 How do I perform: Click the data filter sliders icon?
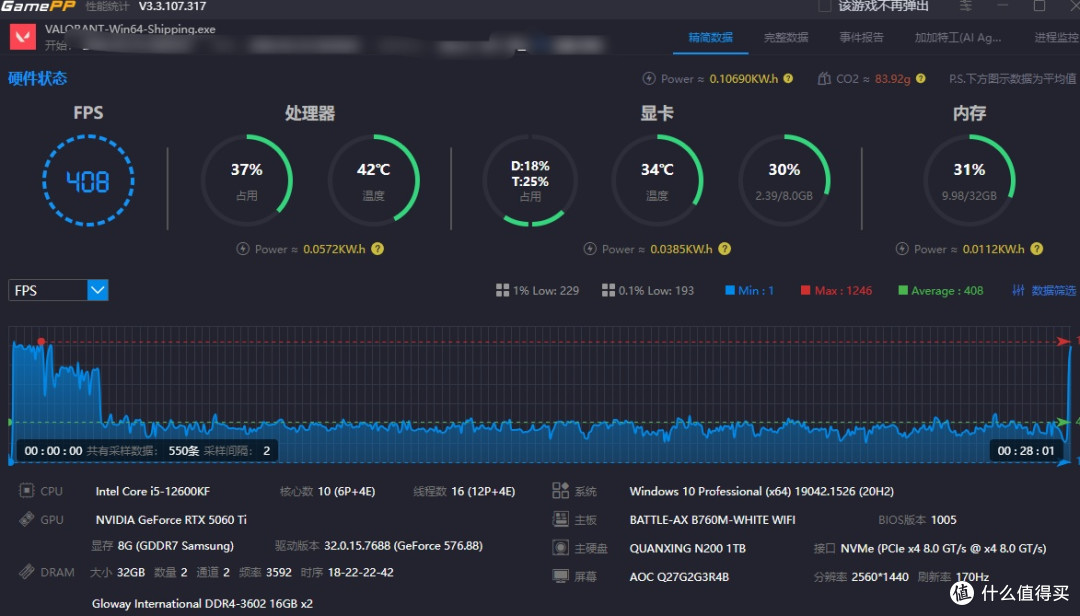pos(1018,291)
